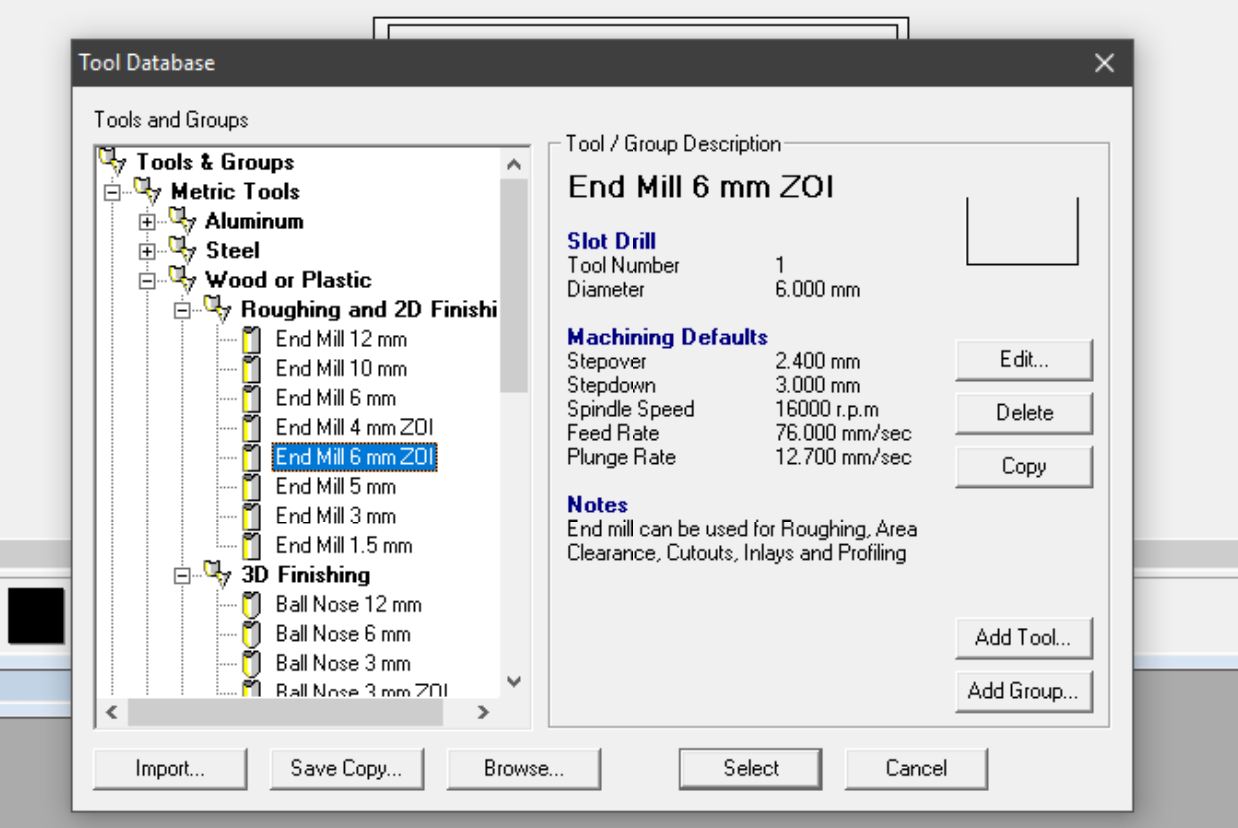Click the tool icon beside End Mill 1.5 mm
This screenshot has width=1238, height=828.
point(252,545)
